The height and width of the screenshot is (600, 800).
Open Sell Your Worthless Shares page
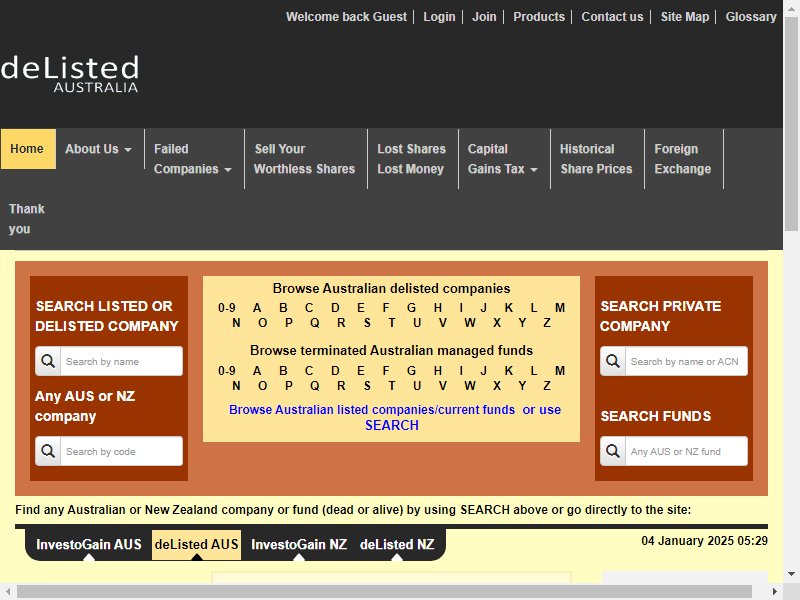(305, 159)
